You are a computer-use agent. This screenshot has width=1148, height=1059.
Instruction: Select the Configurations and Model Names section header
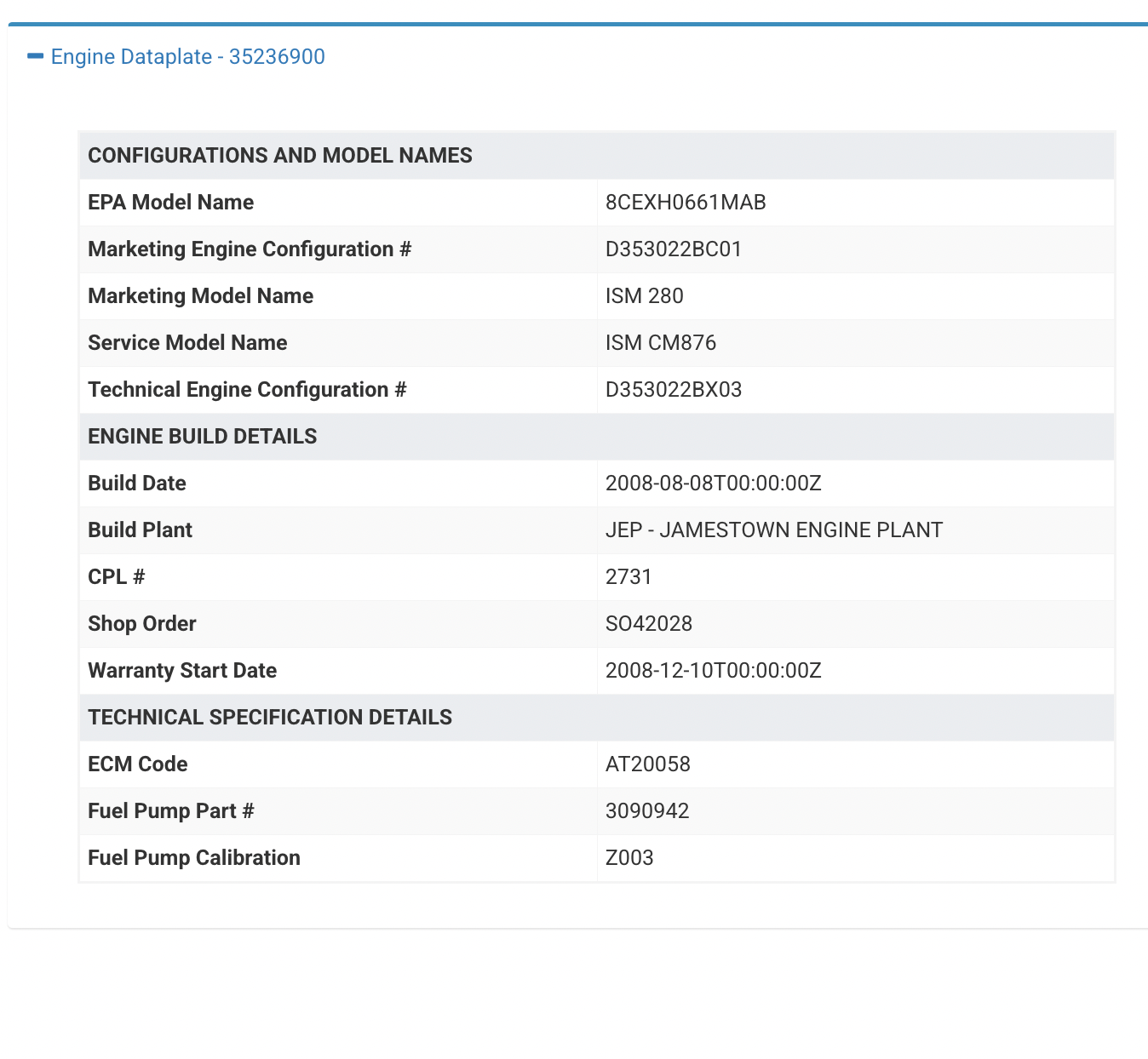[280, 156]
